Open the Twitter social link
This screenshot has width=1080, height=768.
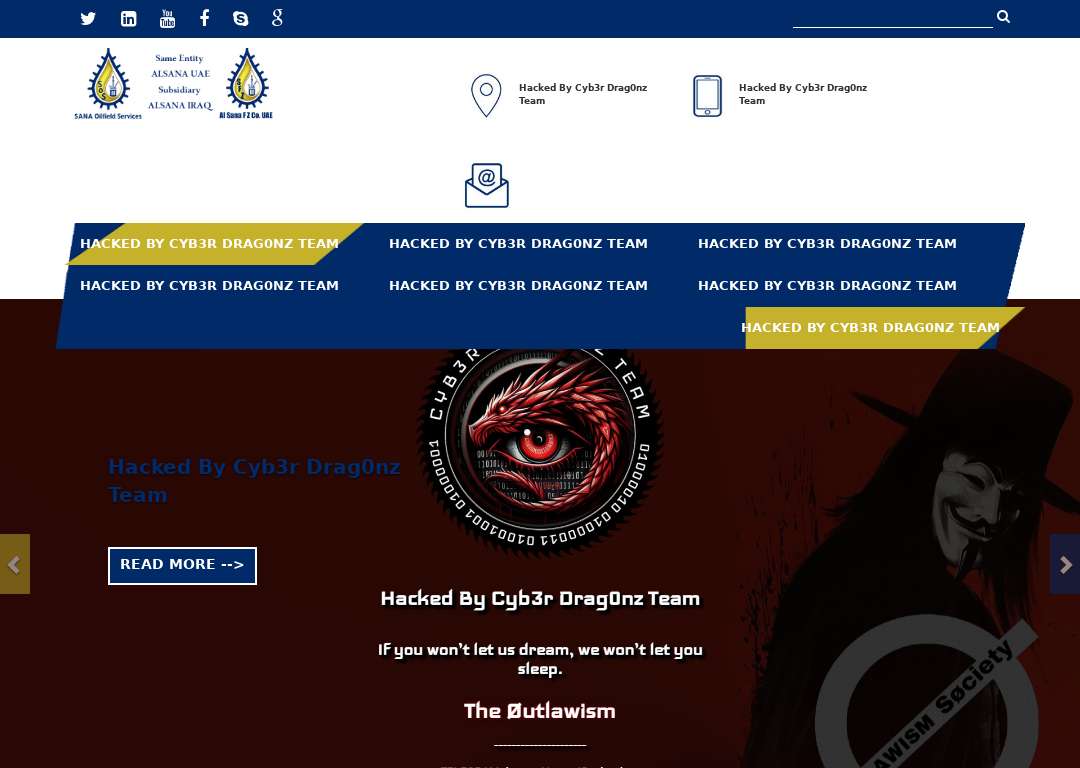pos(88,19)
